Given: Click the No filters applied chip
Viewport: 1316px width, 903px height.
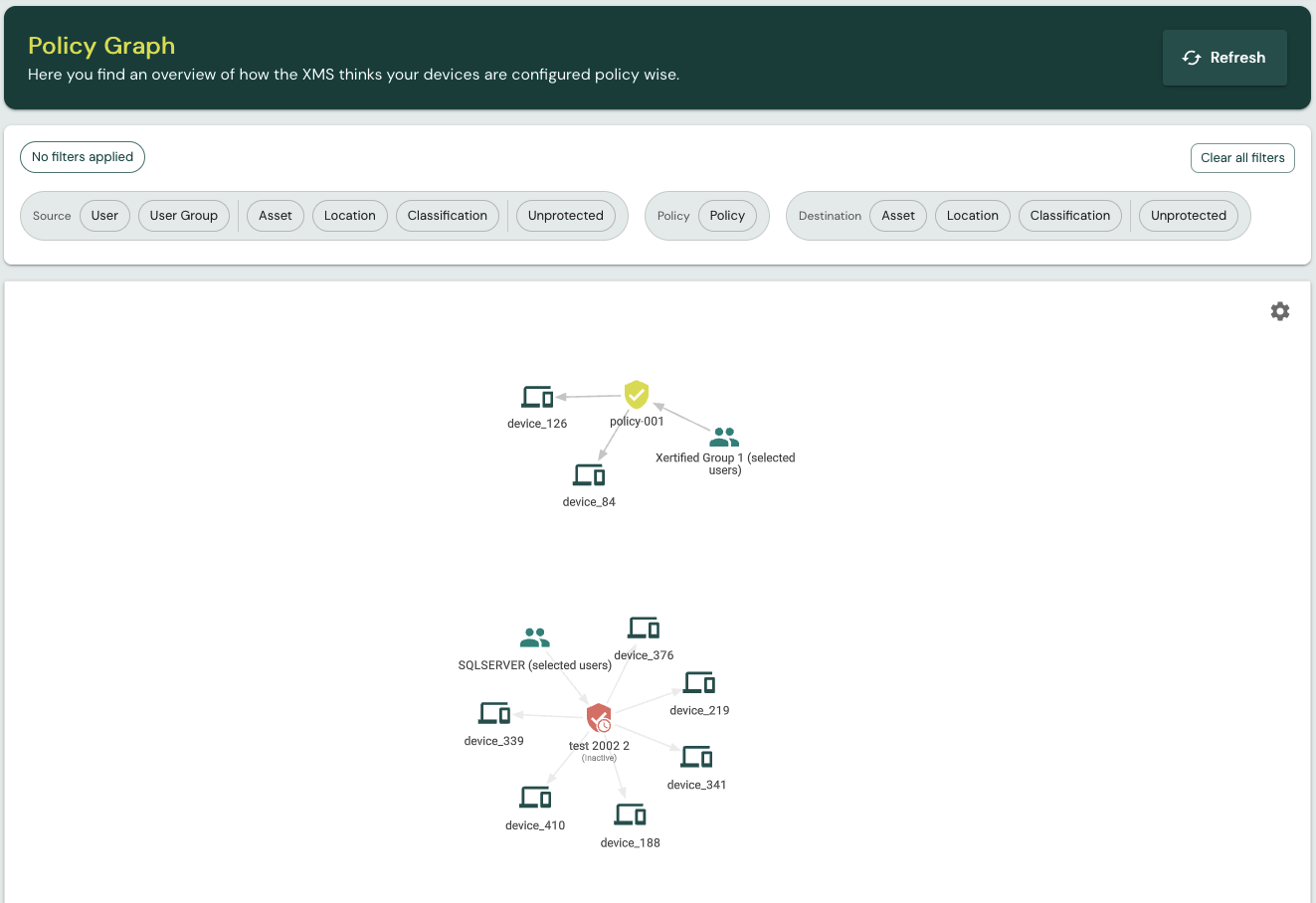Looking at the screenshot, I should [83, 157].
